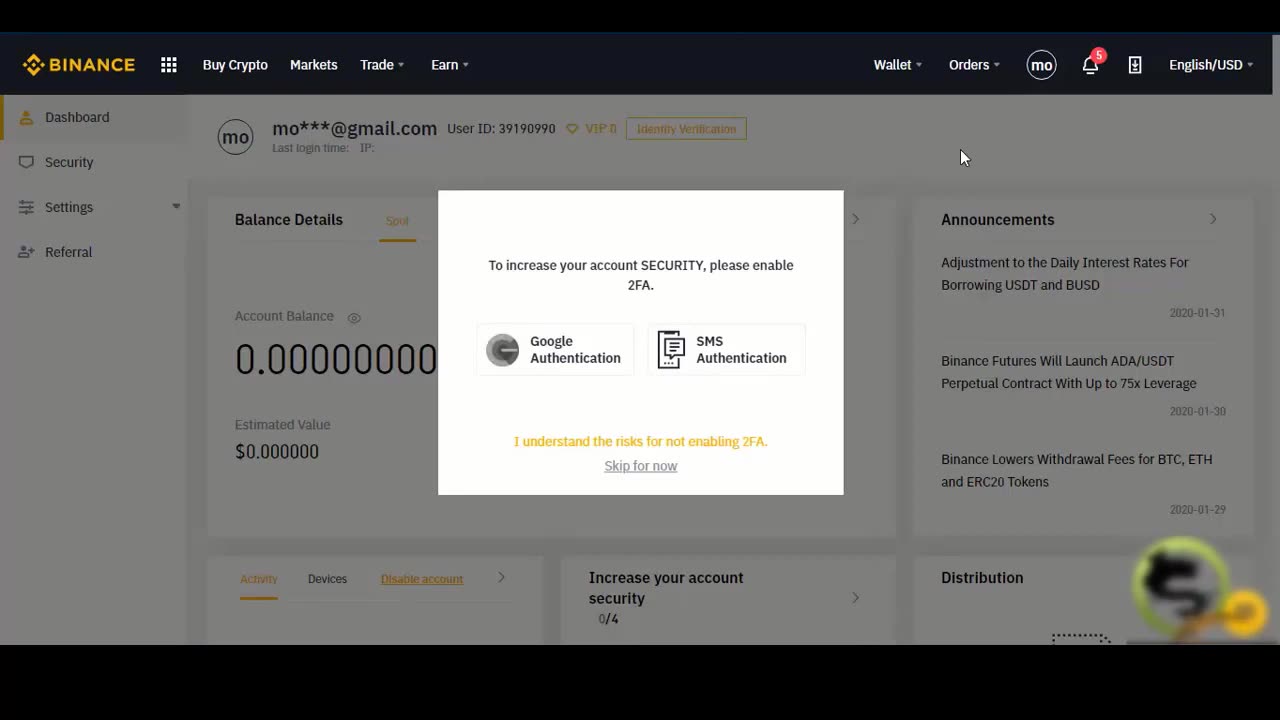Click the large 'mo' account avatar
Image resolution: width=1280 pixels, height=720 pixels.
(x=236, y=137)
